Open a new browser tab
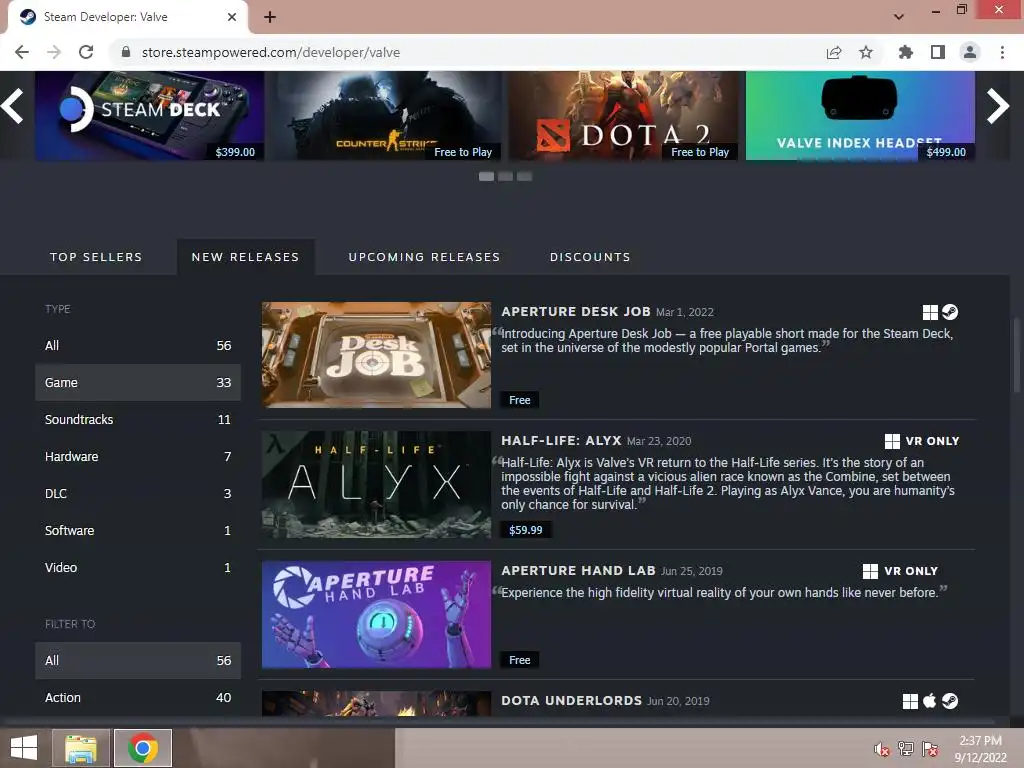Image resolution: width=1024 pixels, height=768 pixels. (270, 17)
